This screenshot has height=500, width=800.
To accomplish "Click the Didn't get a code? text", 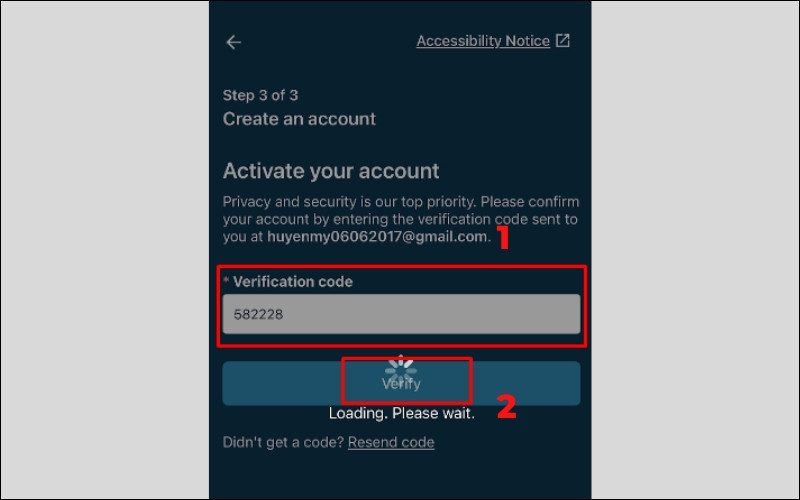I will 283,442.
